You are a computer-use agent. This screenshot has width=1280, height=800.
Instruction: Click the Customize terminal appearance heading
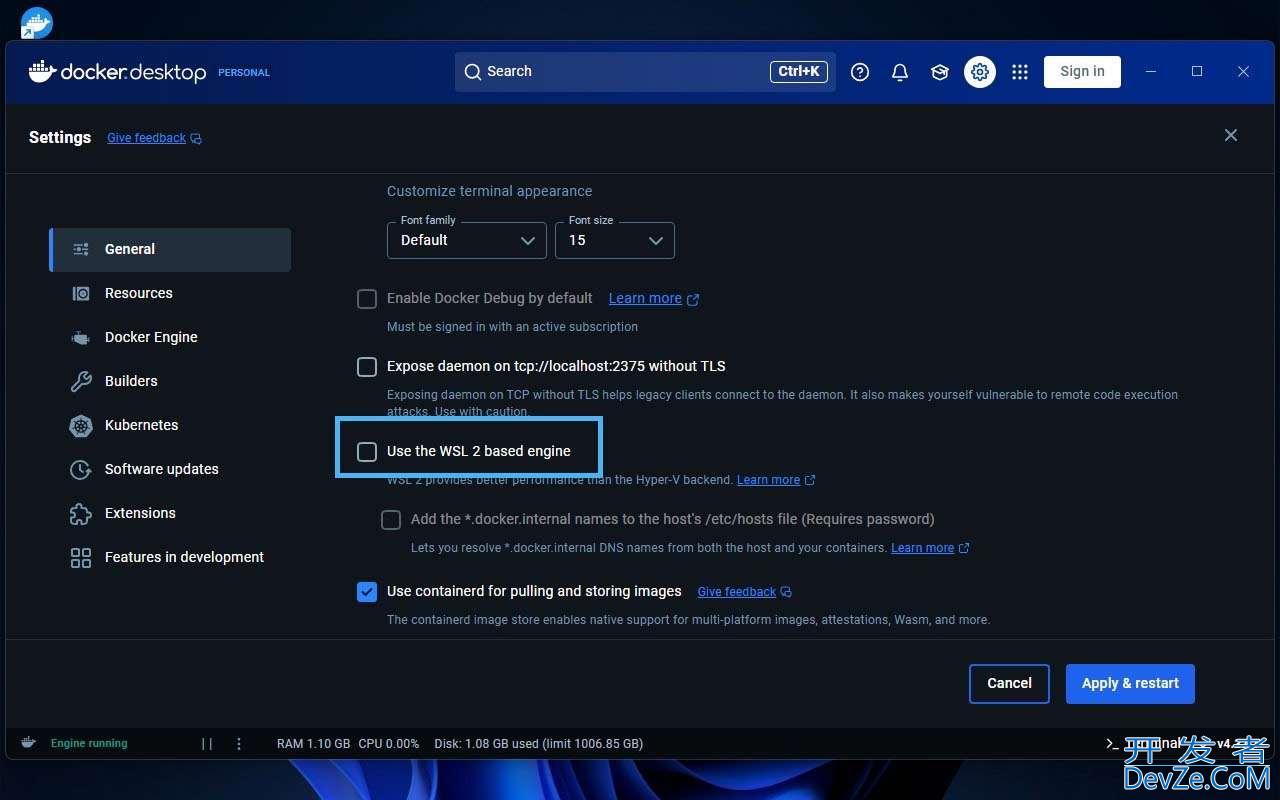(x=489, y=191)
